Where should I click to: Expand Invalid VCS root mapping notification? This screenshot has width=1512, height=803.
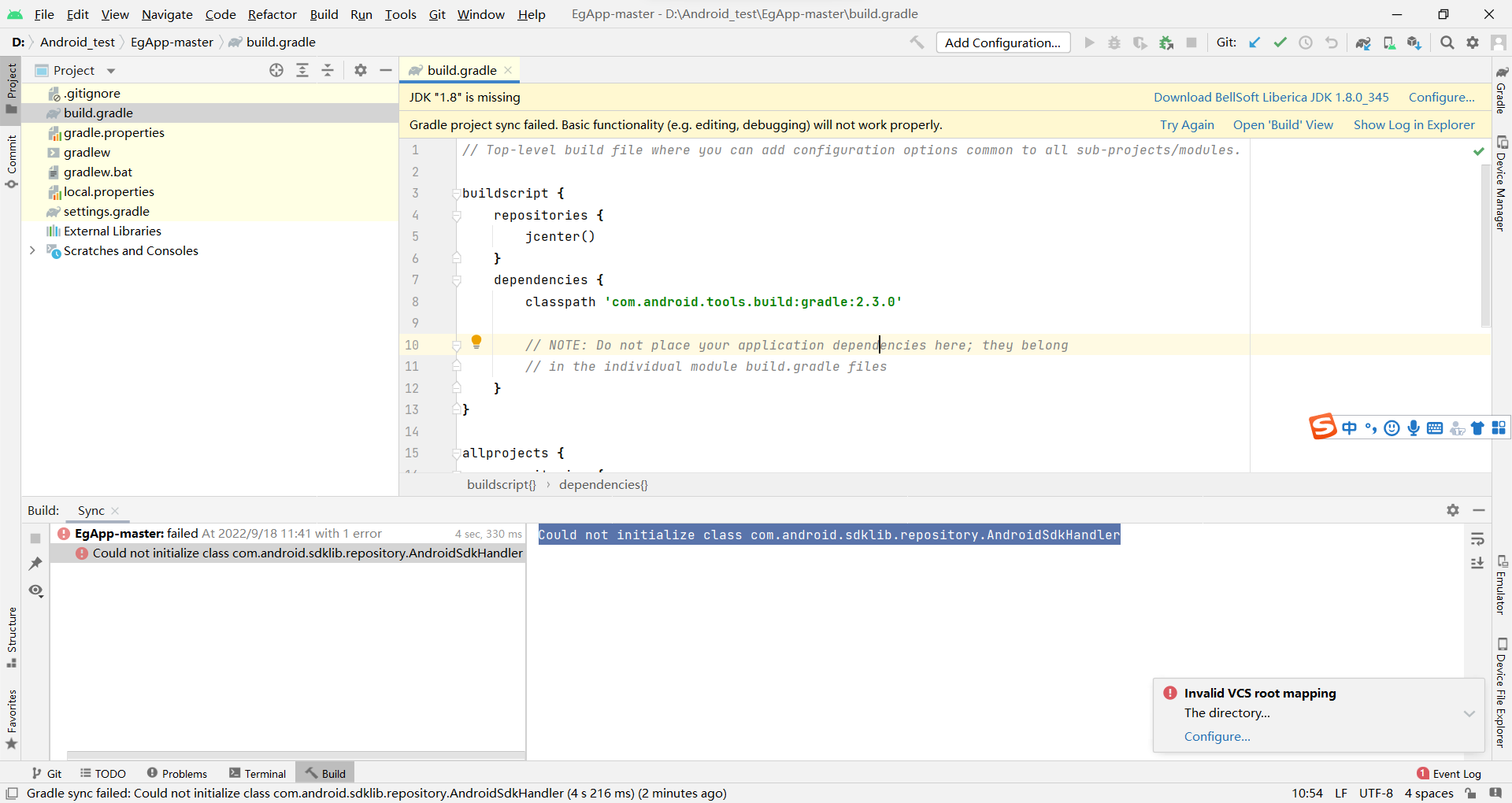coord(1469,713)
